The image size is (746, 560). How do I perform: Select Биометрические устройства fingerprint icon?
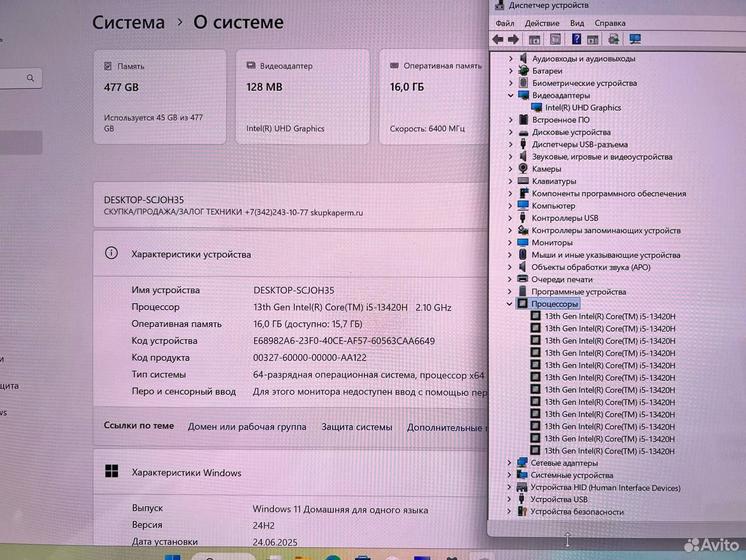pyautogui.click(x=523, y=83)
